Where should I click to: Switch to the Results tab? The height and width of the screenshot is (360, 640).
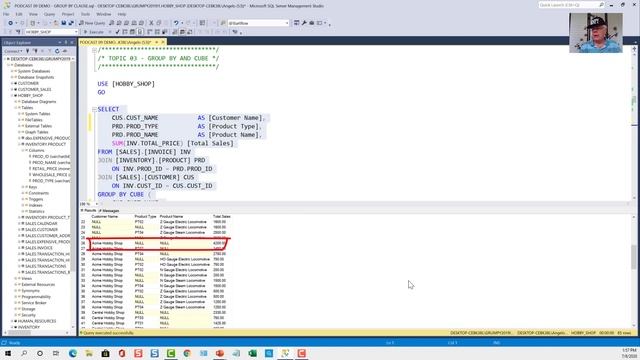tap(89, 211)
